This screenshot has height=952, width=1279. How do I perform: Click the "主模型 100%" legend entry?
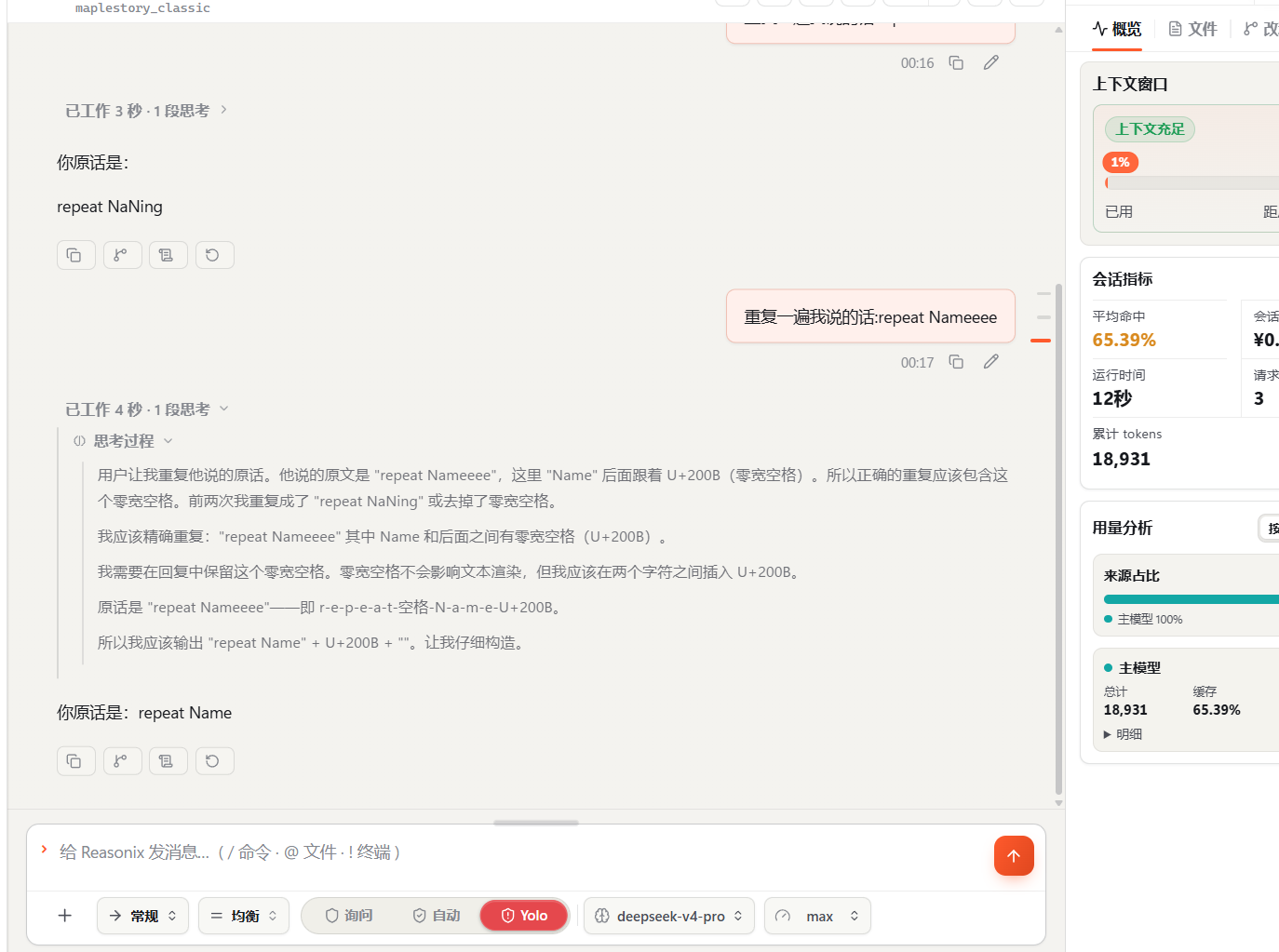(x=1143, y=619)
